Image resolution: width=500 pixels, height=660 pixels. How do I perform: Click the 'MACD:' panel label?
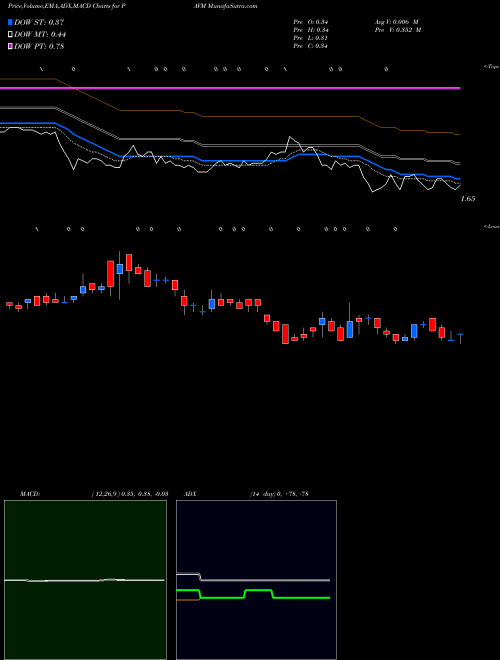point(30,494)
